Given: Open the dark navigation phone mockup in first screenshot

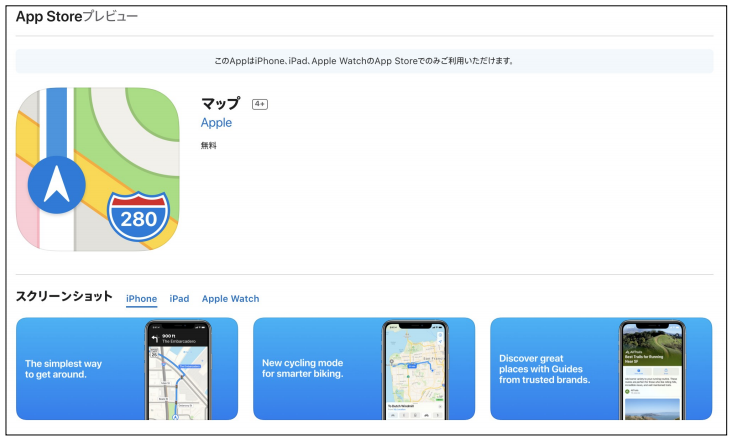Looking at the screenshot, I should point(179,370).
